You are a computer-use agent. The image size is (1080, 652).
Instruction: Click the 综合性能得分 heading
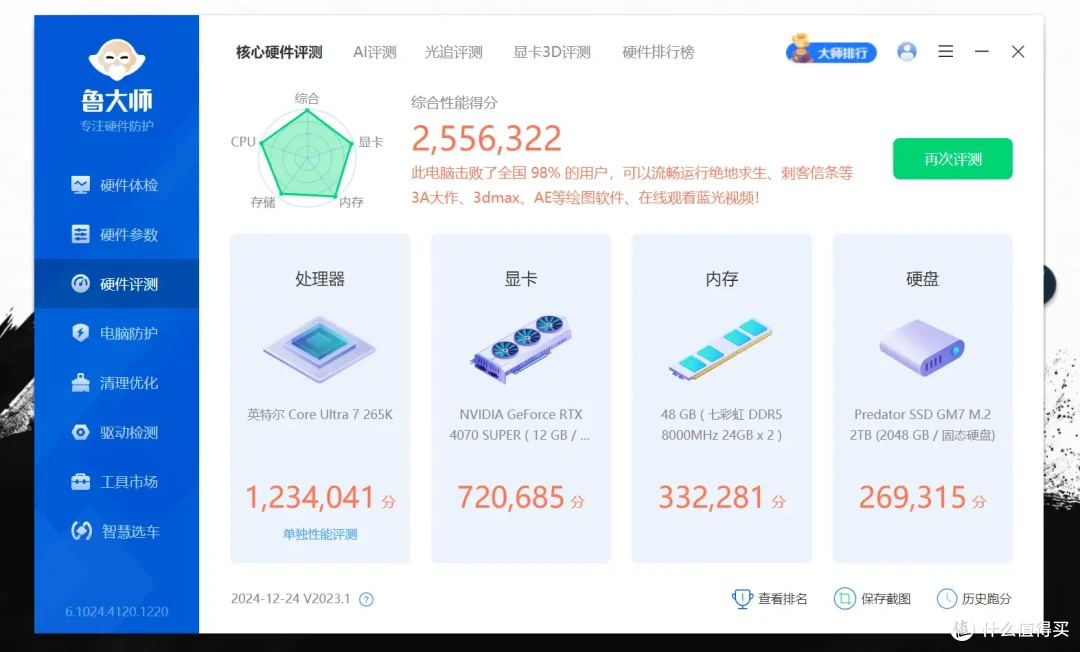(x=454, y=103)
